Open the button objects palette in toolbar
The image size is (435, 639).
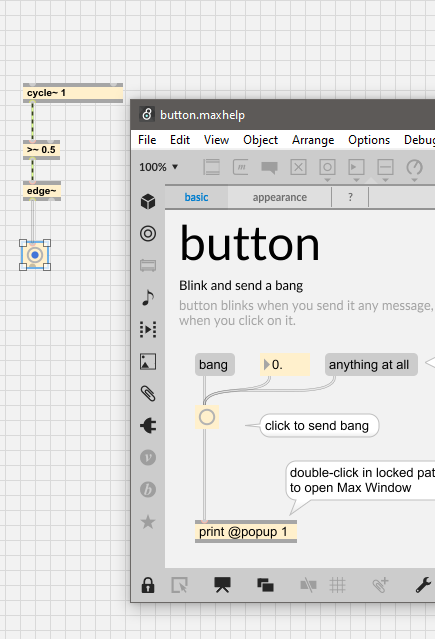327,168
